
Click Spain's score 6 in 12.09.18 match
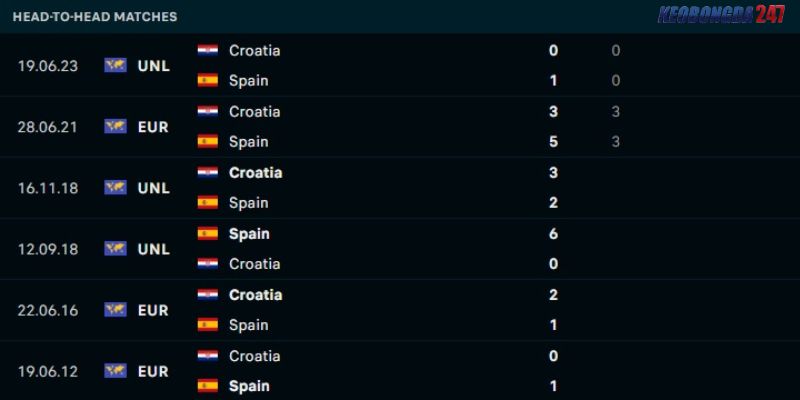554,234
